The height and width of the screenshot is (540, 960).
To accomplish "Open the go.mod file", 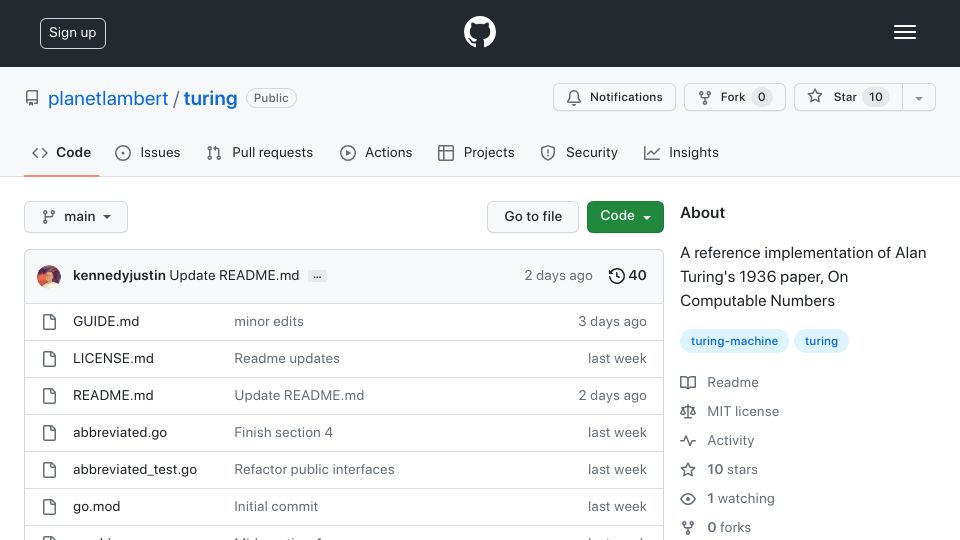I will click(x=96, y=506).
